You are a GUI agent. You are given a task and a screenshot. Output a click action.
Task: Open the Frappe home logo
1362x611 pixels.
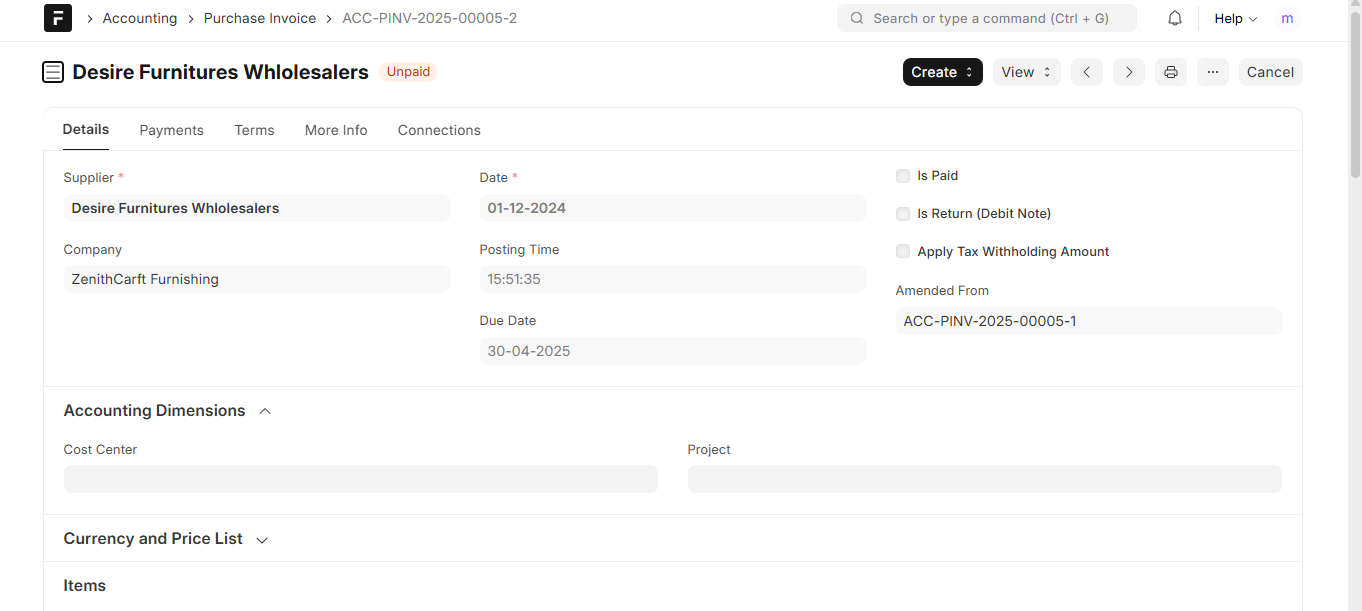coord(58,18)
